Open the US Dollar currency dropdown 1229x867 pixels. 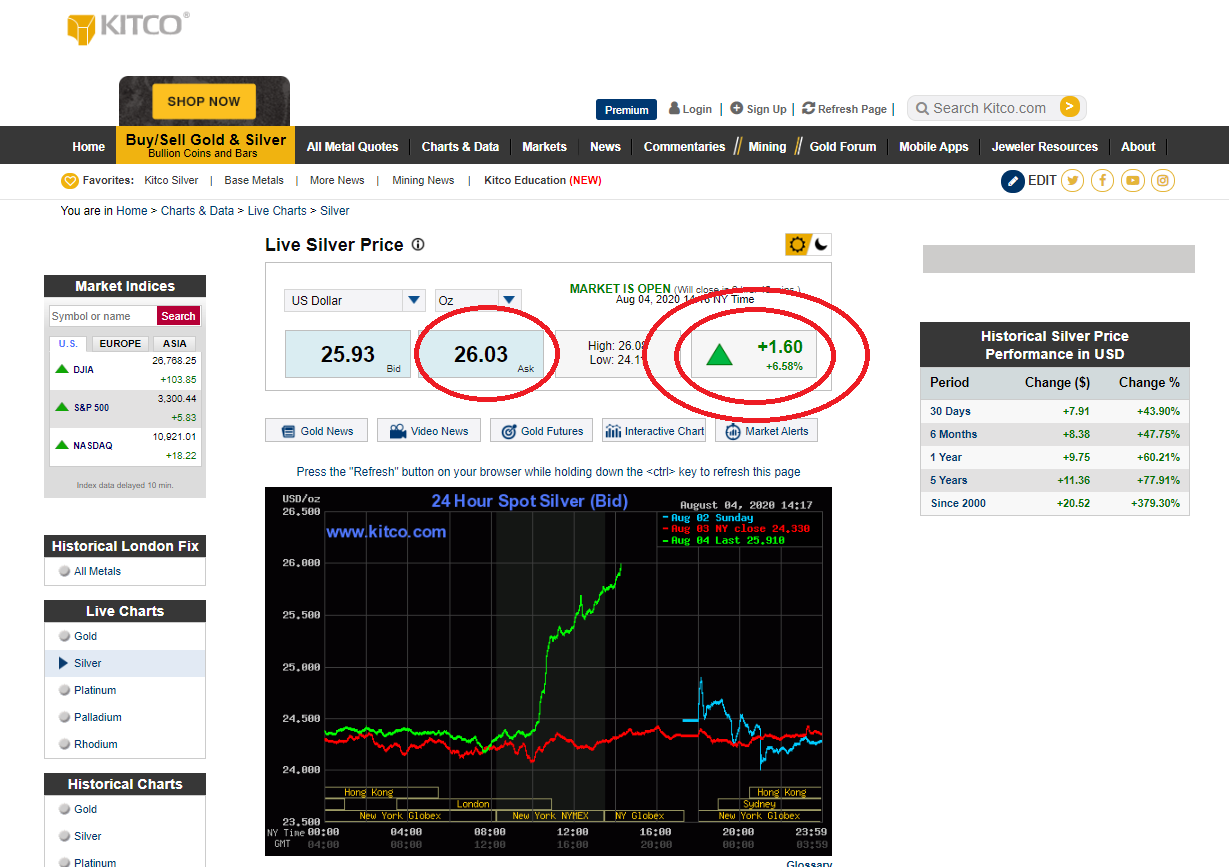pyautogui.click(x=356, y=300)
